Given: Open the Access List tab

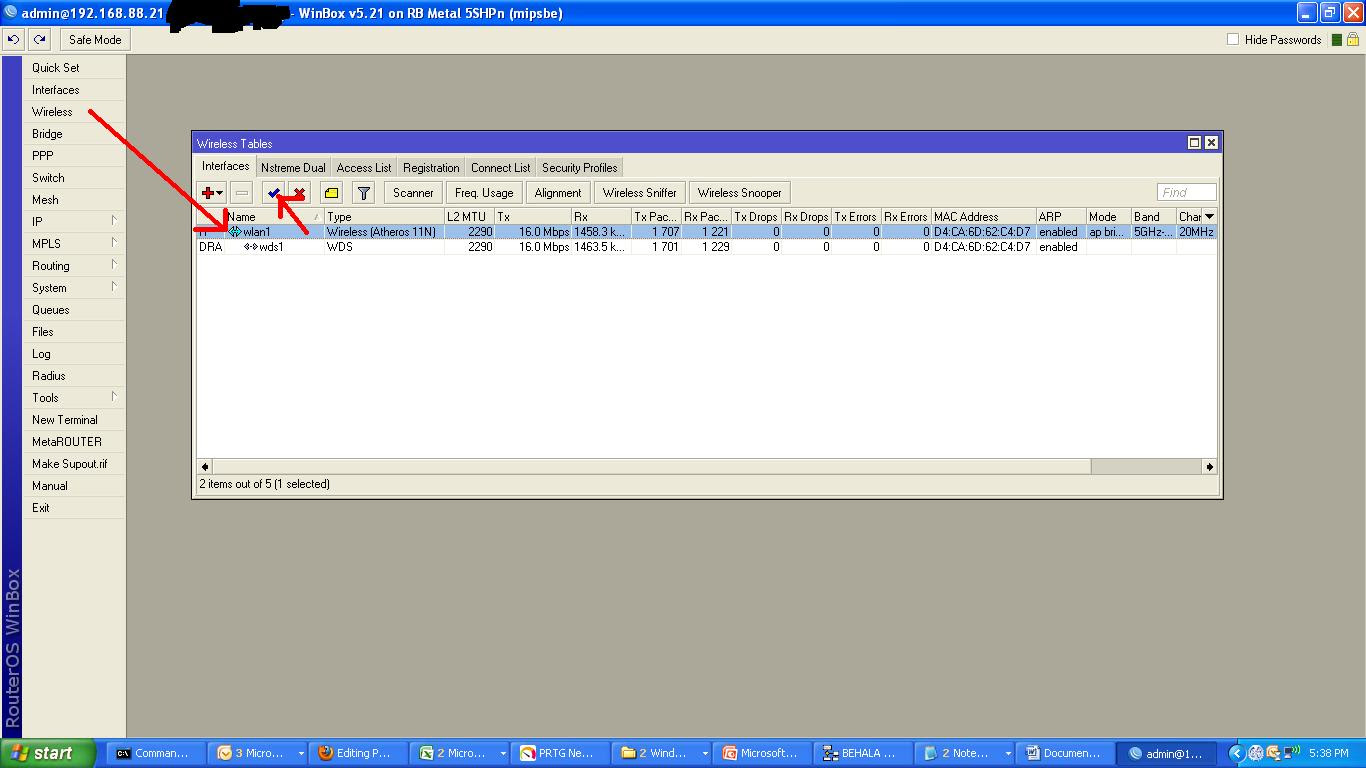Looking at the screenshot, I should tap(364, 168).
